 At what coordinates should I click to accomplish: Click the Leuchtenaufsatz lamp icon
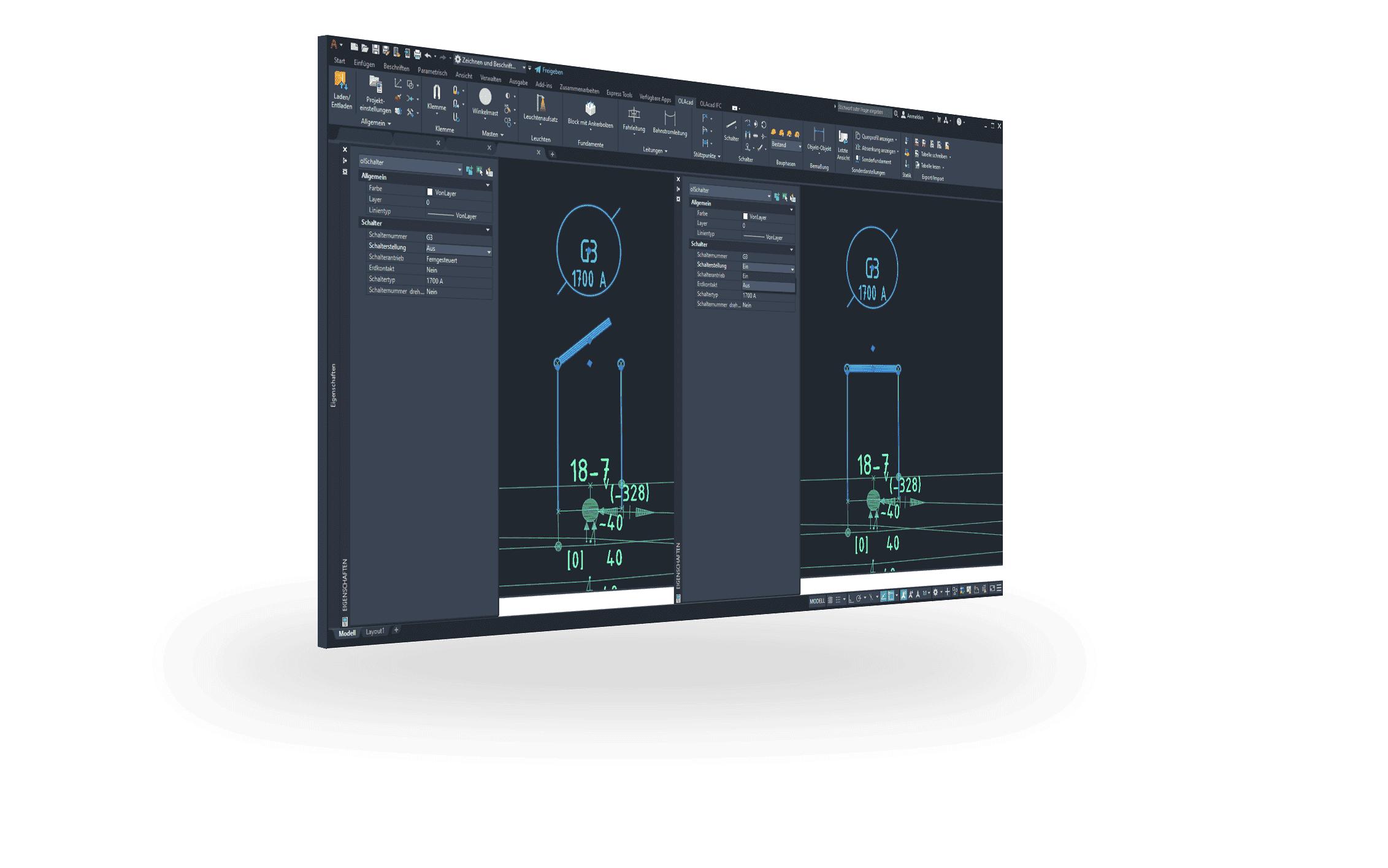pyautogui.click(x=540, y=104)
